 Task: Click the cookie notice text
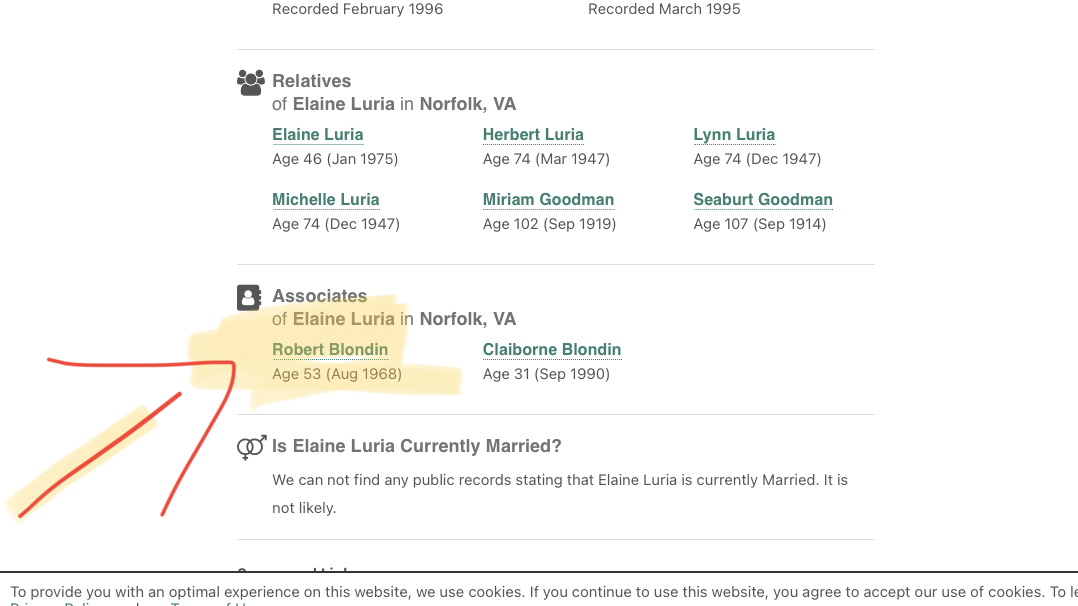coord(544,595)
